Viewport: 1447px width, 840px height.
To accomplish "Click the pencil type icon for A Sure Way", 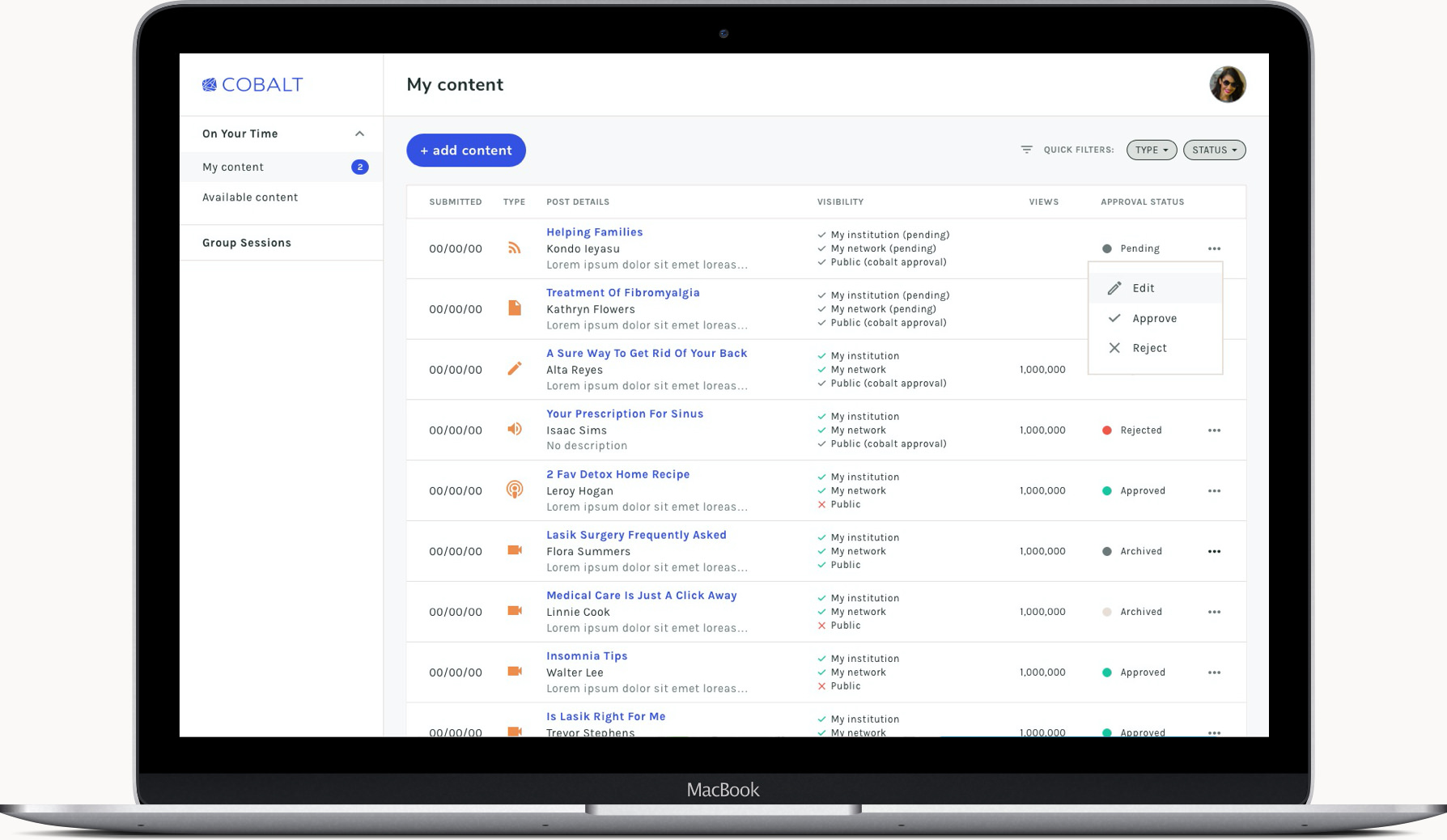I will click(514, 369).
